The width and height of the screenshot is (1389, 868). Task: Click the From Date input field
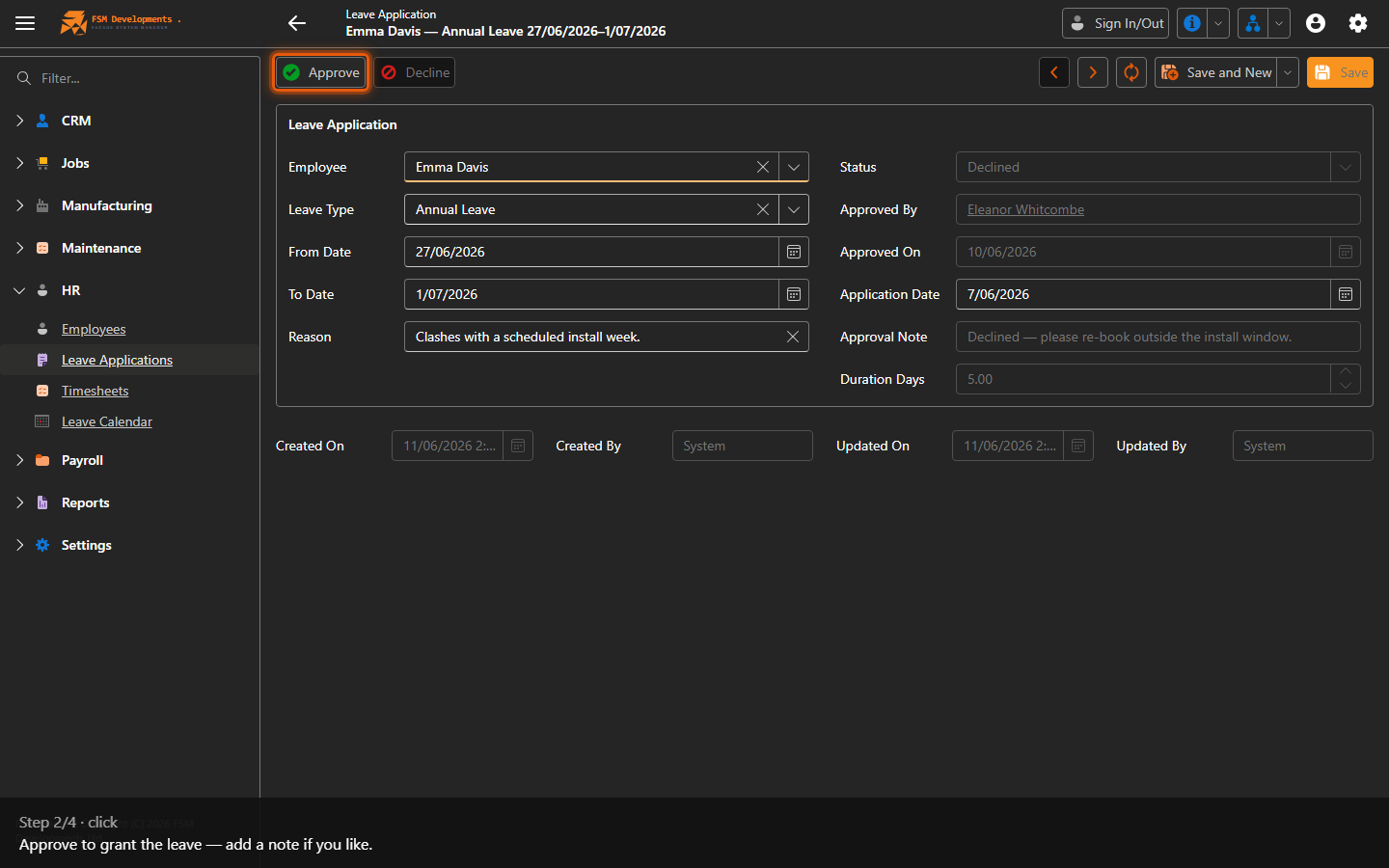[x=591, y=252]
